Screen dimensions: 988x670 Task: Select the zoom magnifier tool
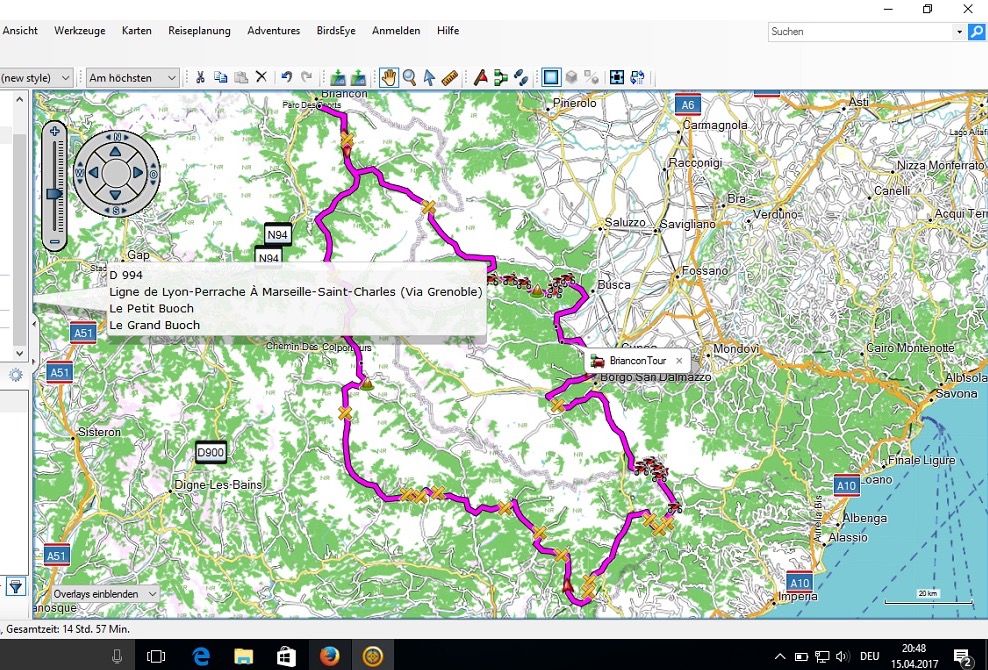409,77
